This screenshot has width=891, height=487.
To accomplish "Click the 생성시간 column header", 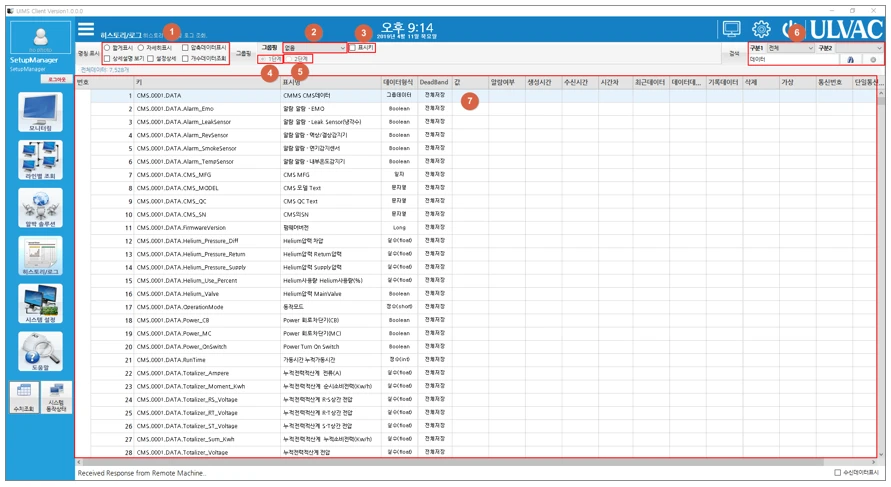I will click(x=543, y=83).
